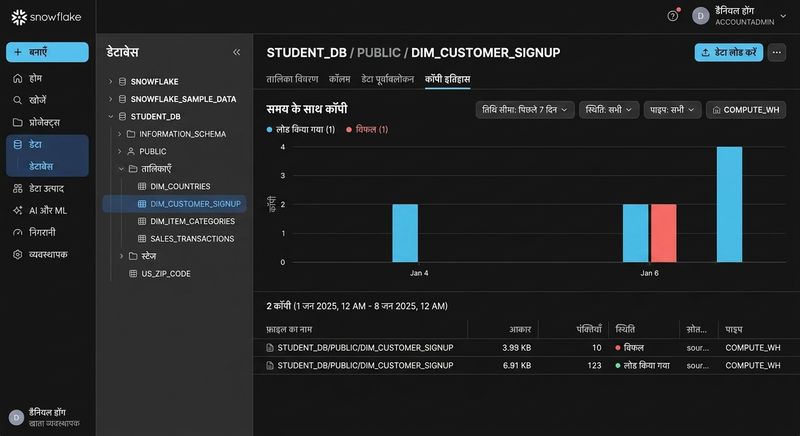Sort by आकार column header
This screenshot has width=800, height=436.
520,329
